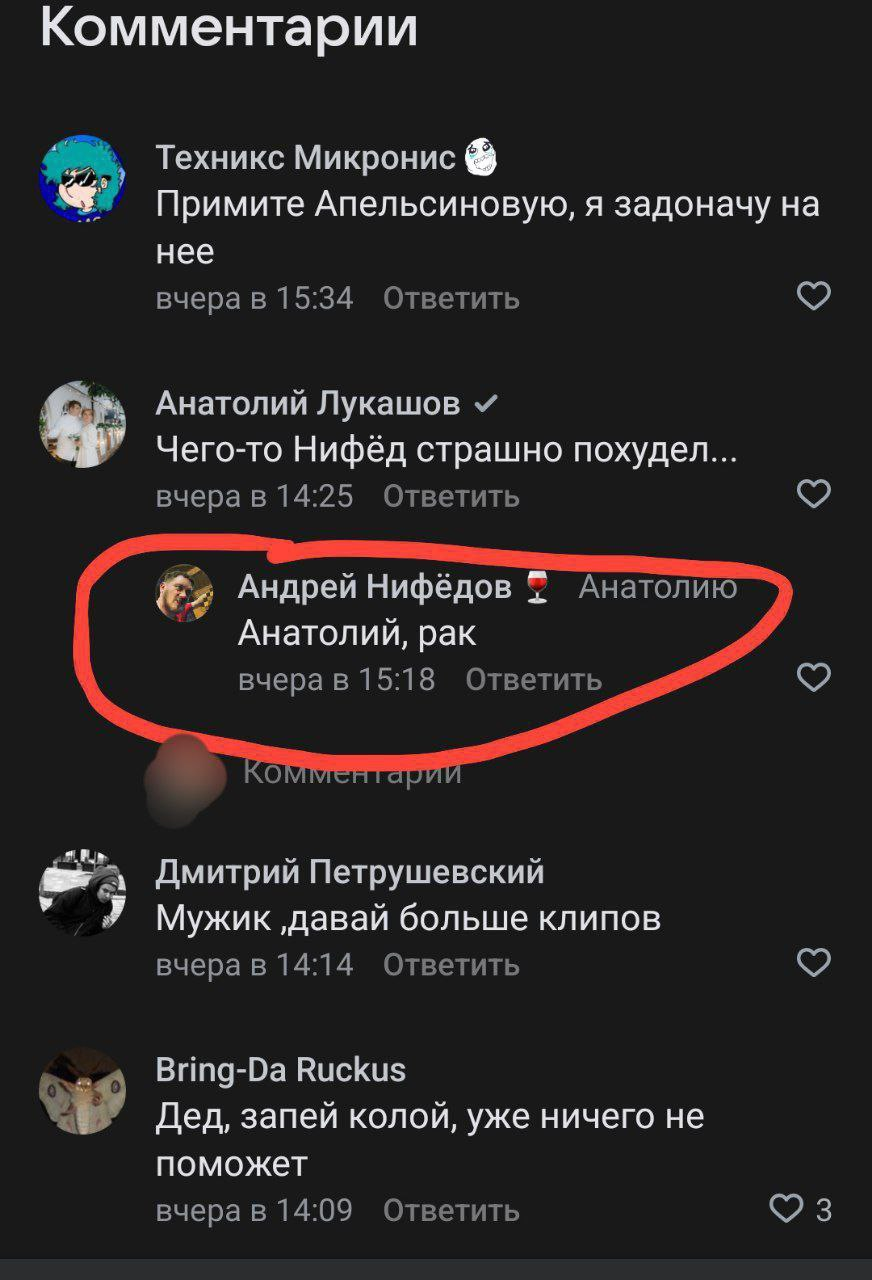This screenshot has height=1280, width=872.
Task: Like Дмитрий Петрушевский's comment
Action: coord(813,963)
